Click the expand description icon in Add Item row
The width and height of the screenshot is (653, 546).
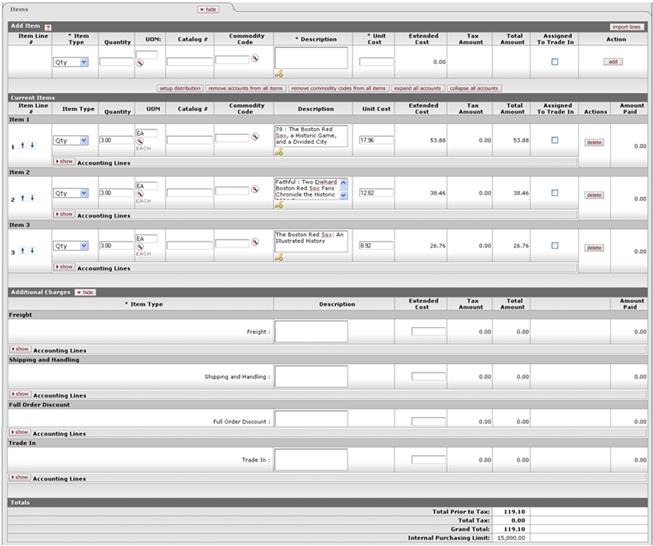tap(279, 74)
